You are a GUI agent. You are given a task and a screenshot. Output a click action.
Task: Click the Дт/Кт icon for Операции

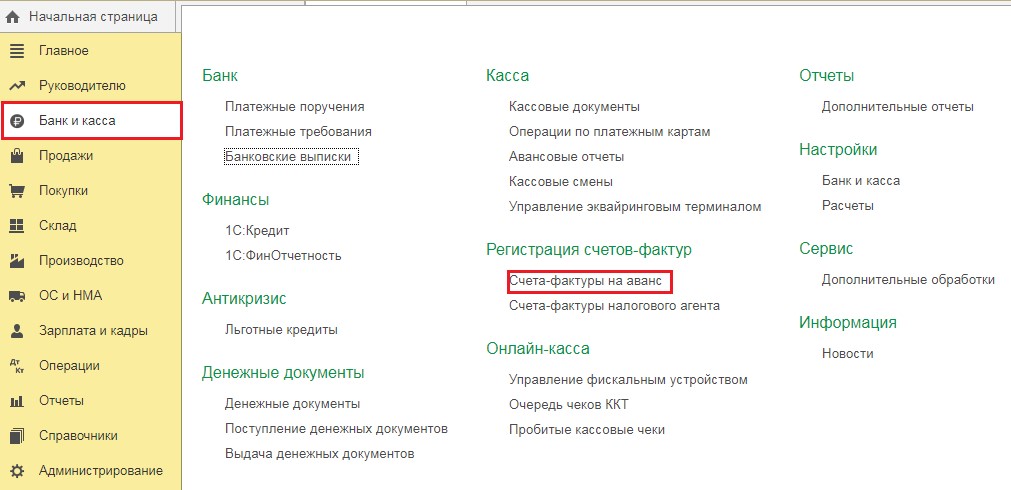coord(17,366)
